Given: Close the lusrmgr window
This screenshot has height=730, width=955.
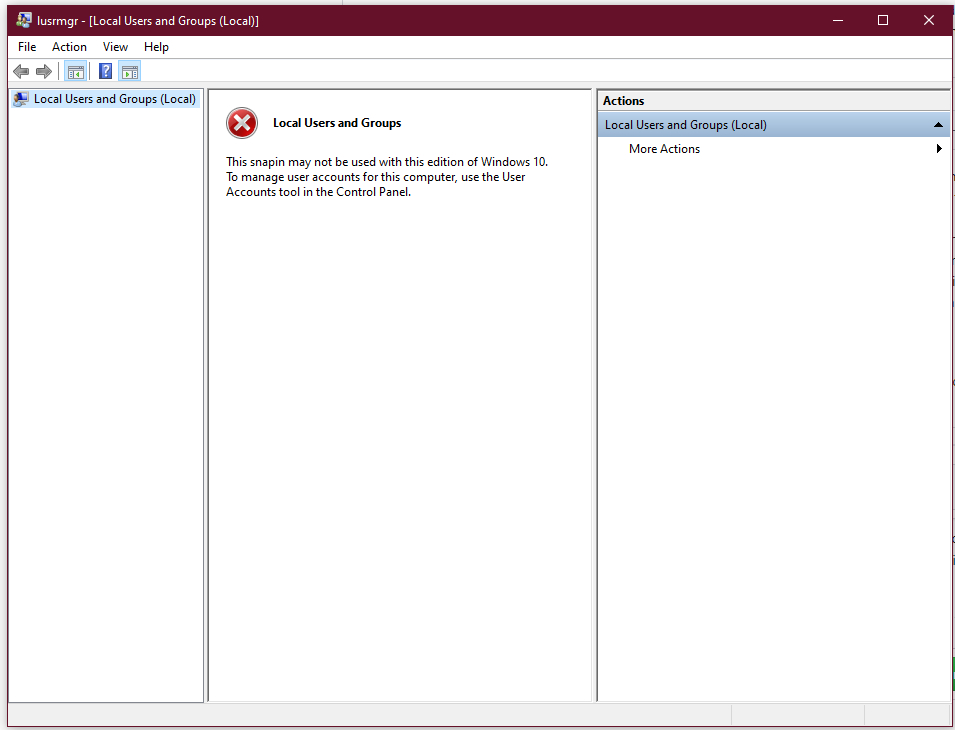Looking at the screenshot, I should point(928,21).
